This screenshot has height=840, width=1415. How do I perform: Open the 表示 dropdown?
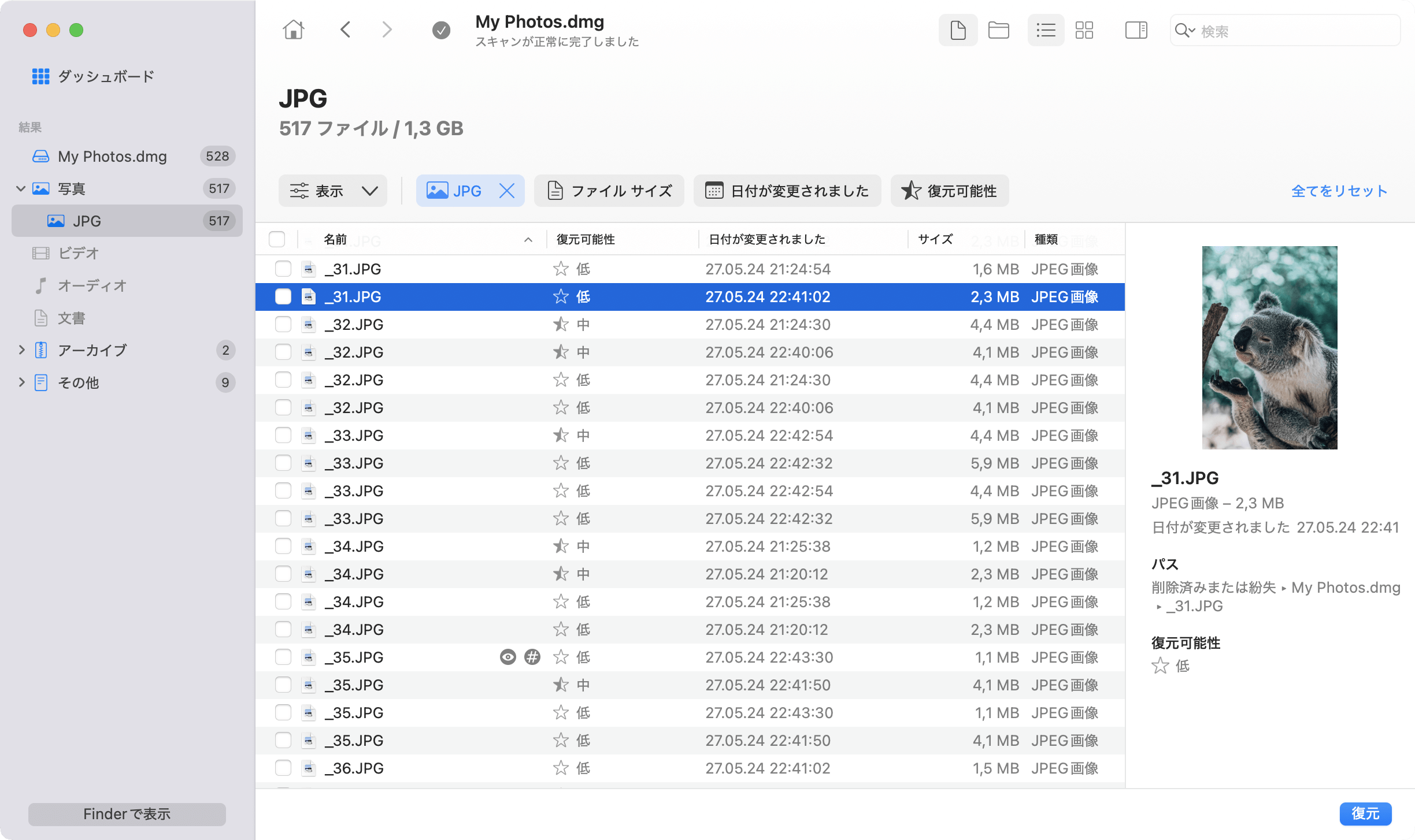pos(333,191)
